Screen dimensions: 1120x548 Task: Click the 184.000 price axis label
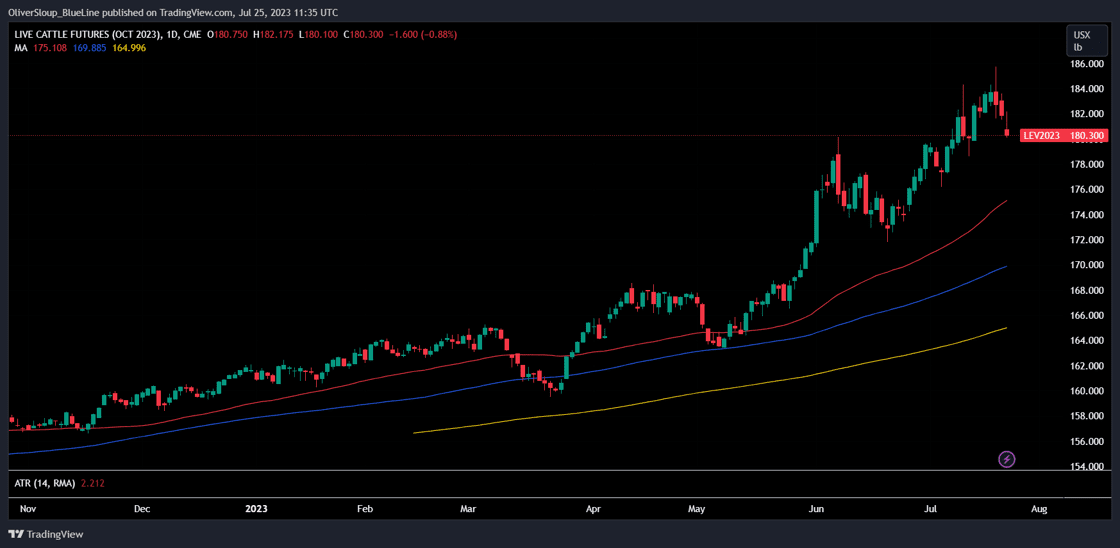coord(1086,89)
